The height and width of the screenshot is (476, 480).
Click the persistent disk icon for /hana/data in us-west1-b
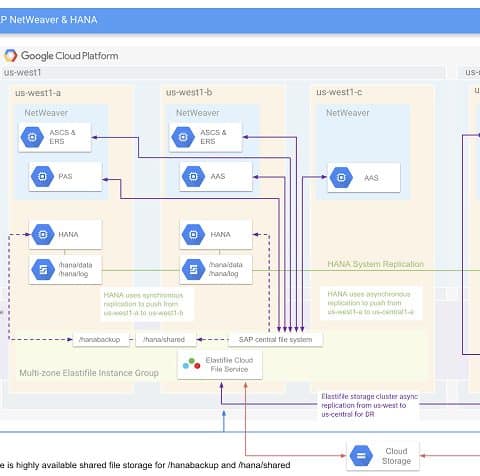[x=193, y=269]
